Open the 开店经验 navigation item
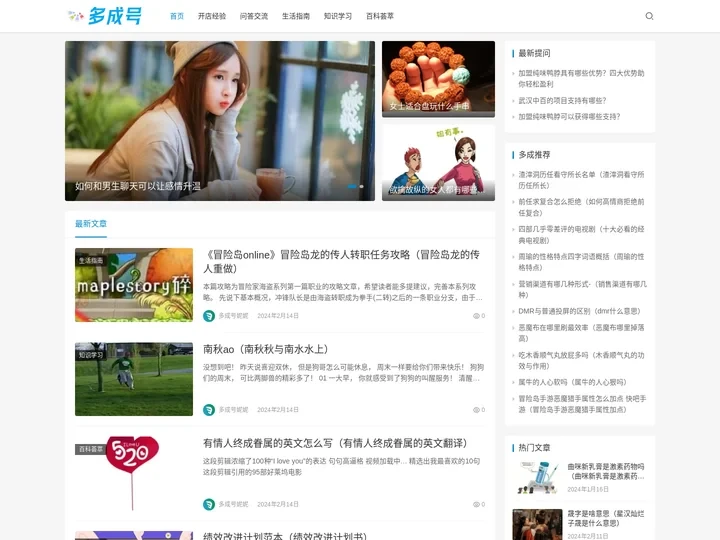The height and width of the screenshot is (540, 720). pyautogui.click(x=212, y=16)
